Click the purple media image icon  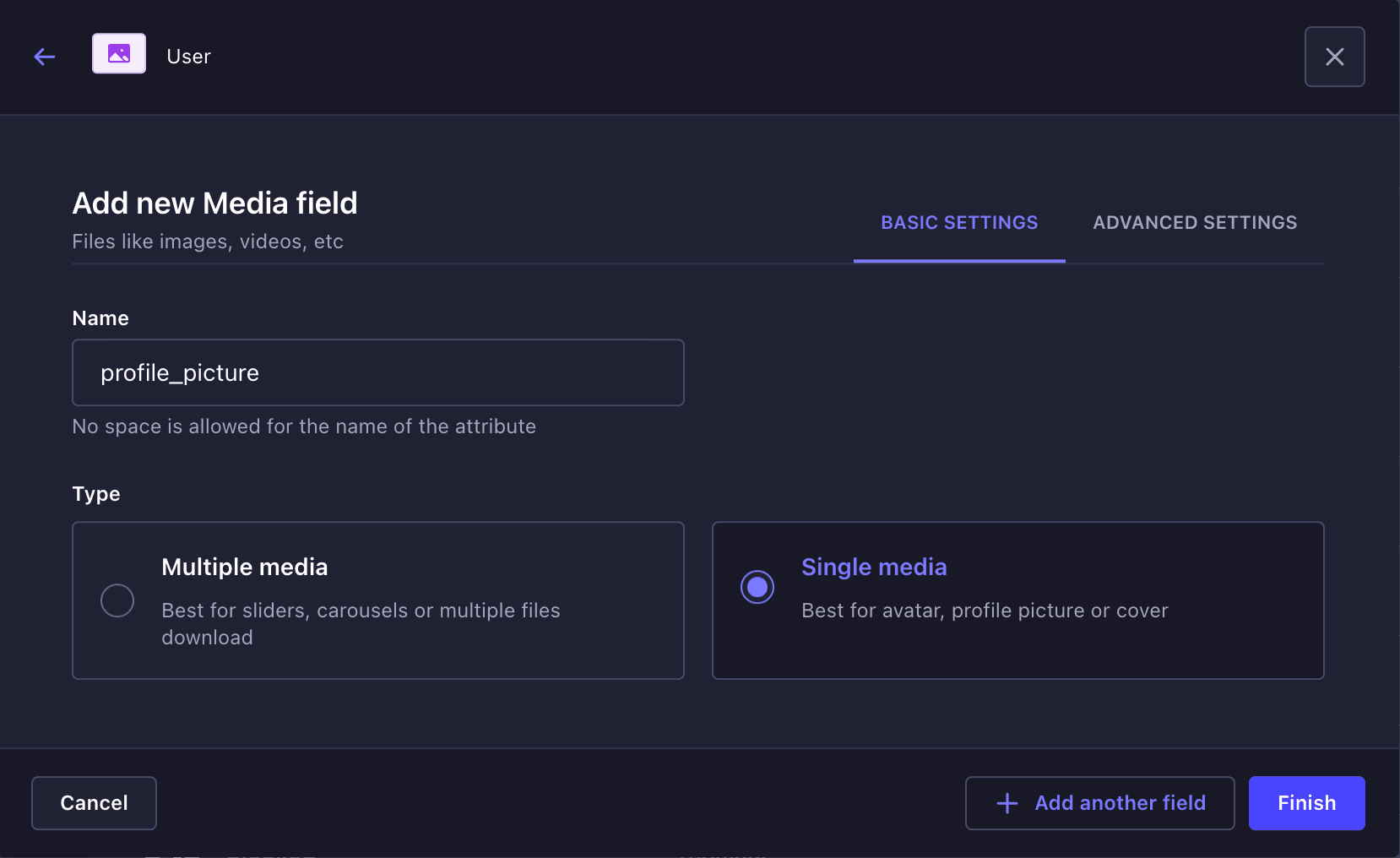point(119,54)
